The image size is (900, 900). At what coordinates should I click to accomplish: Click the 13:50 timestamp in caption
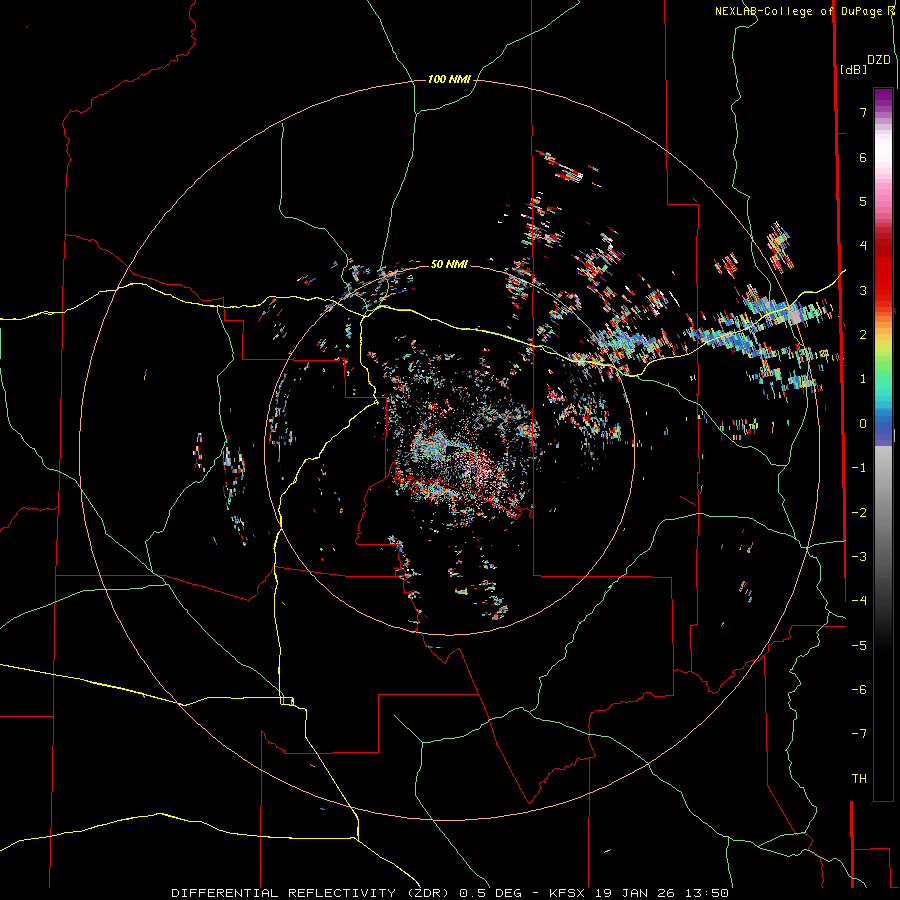707,893
